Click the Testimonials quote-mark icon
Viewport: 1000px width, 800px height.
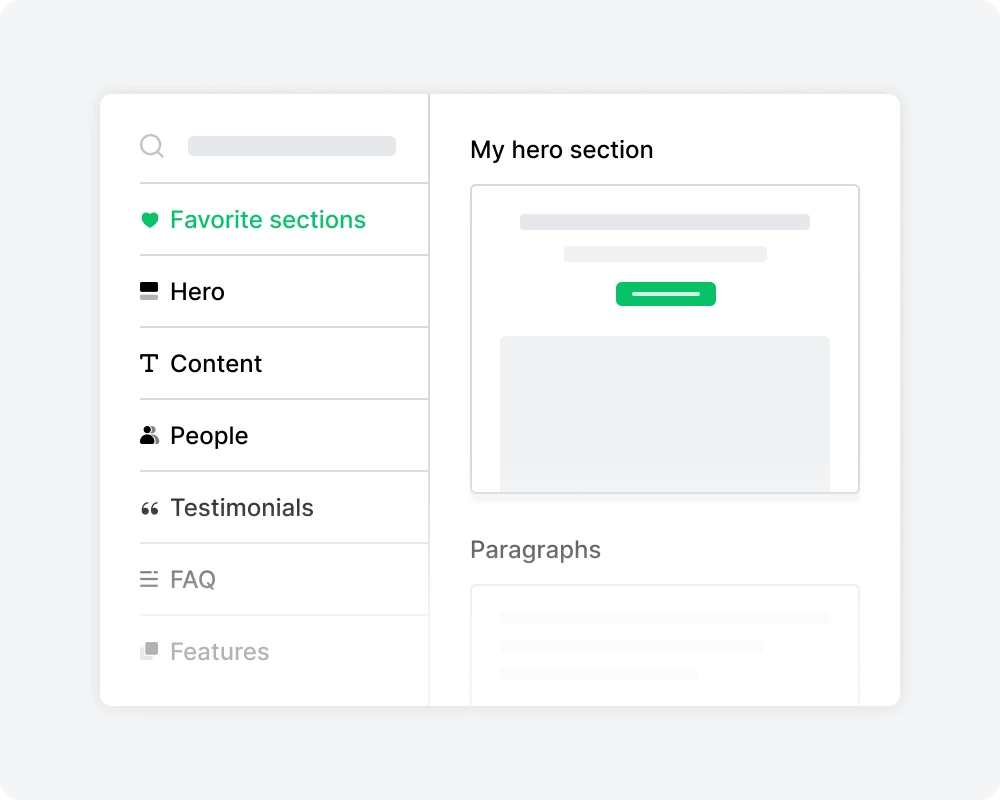149,509
